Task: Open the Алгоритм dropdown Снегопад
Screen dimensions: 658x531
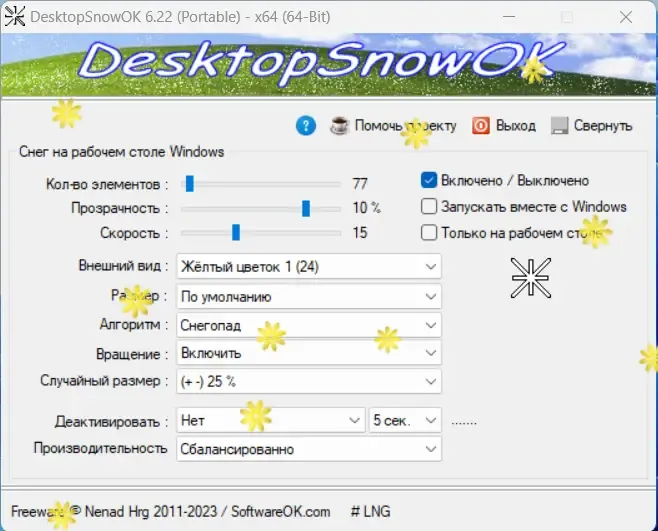Action: (x=309, y=325)
